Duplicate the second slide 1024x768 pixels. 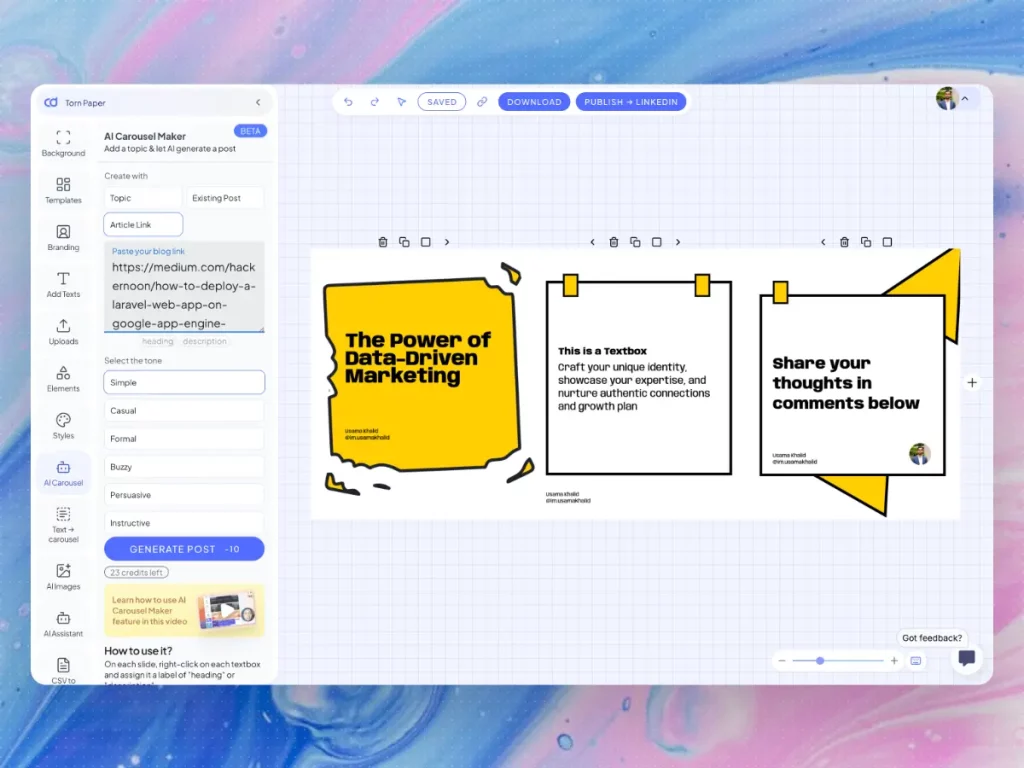click(x=635, y=241)
